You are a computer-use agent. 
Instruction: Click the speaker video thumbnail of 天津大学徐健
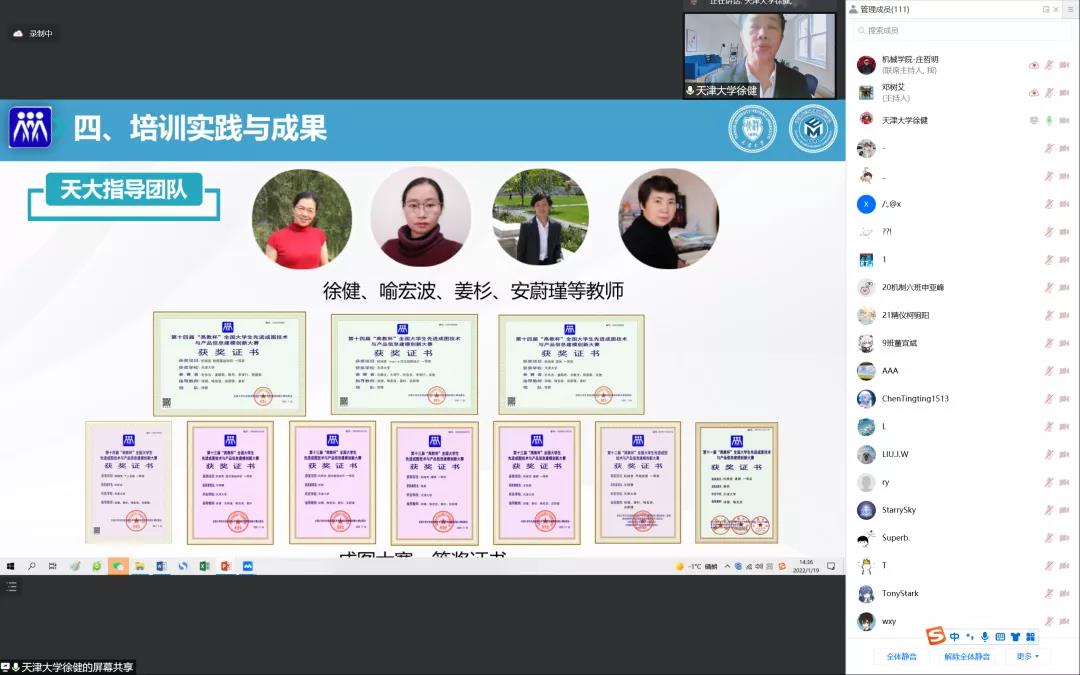click(x=760, y=50)
